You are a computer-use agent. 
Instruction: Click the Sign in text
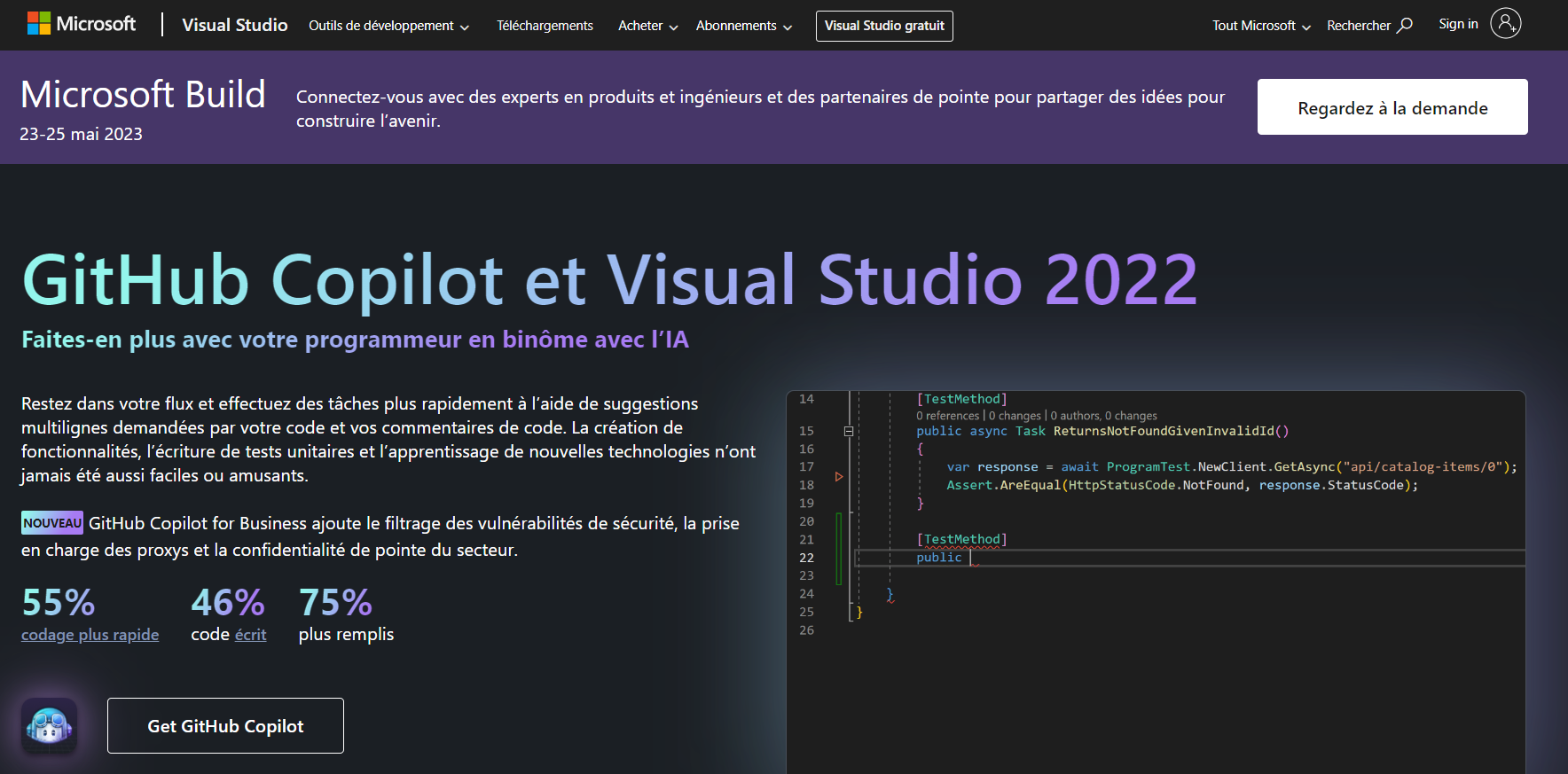pyautogui.click(x=1458, y=24)
